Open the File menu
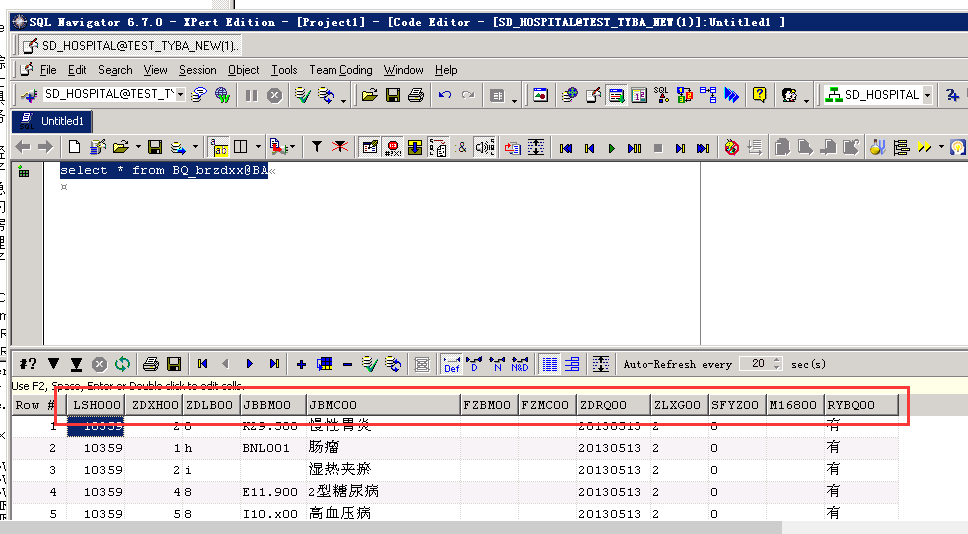 tap(48, 70)
